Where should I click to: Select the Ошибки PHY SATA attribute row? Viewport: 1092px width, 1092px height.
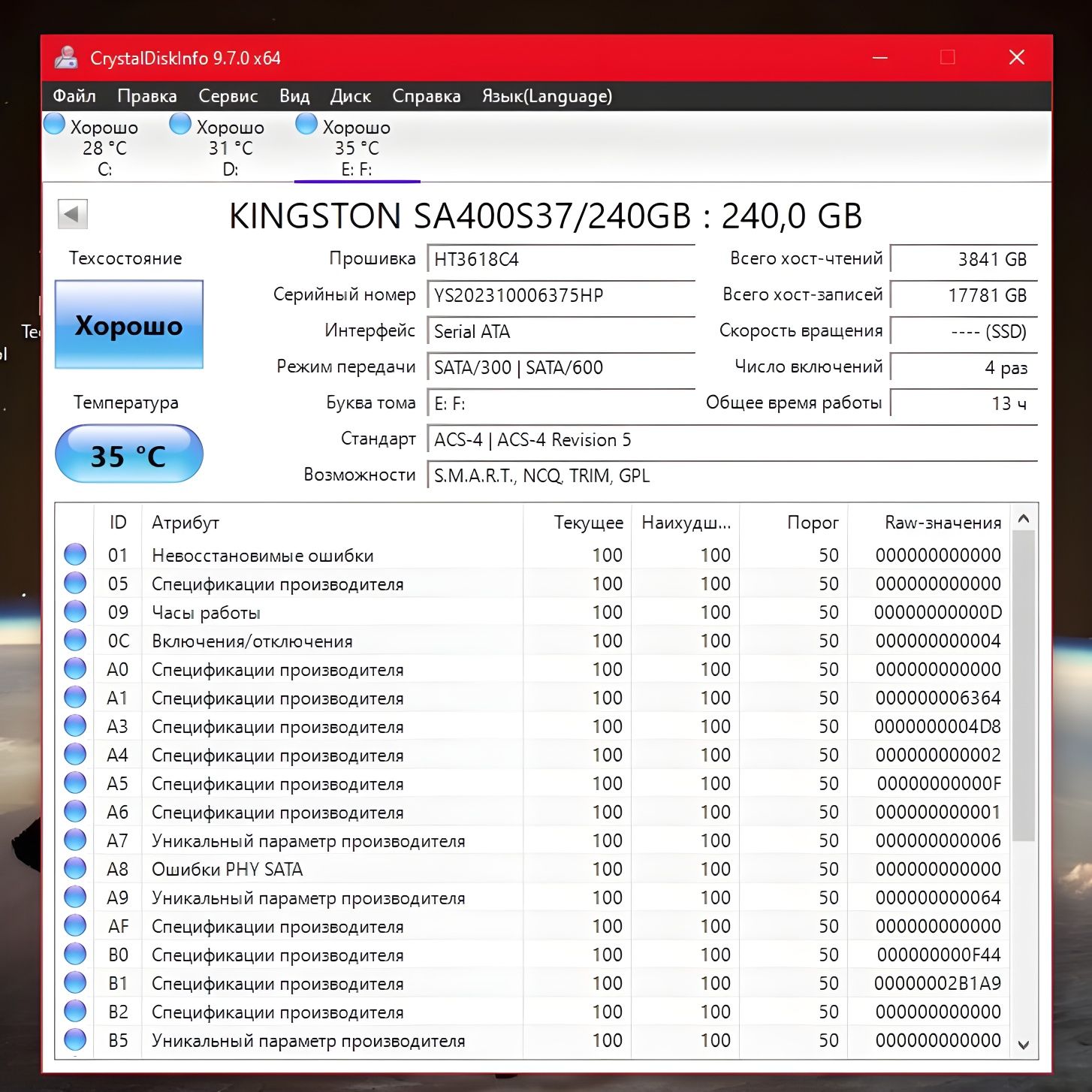pyautogui.click(x=533, y=869)
